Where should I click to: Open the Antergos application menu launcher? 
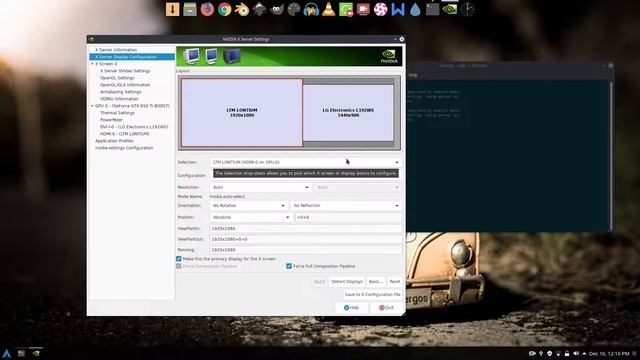7,353
